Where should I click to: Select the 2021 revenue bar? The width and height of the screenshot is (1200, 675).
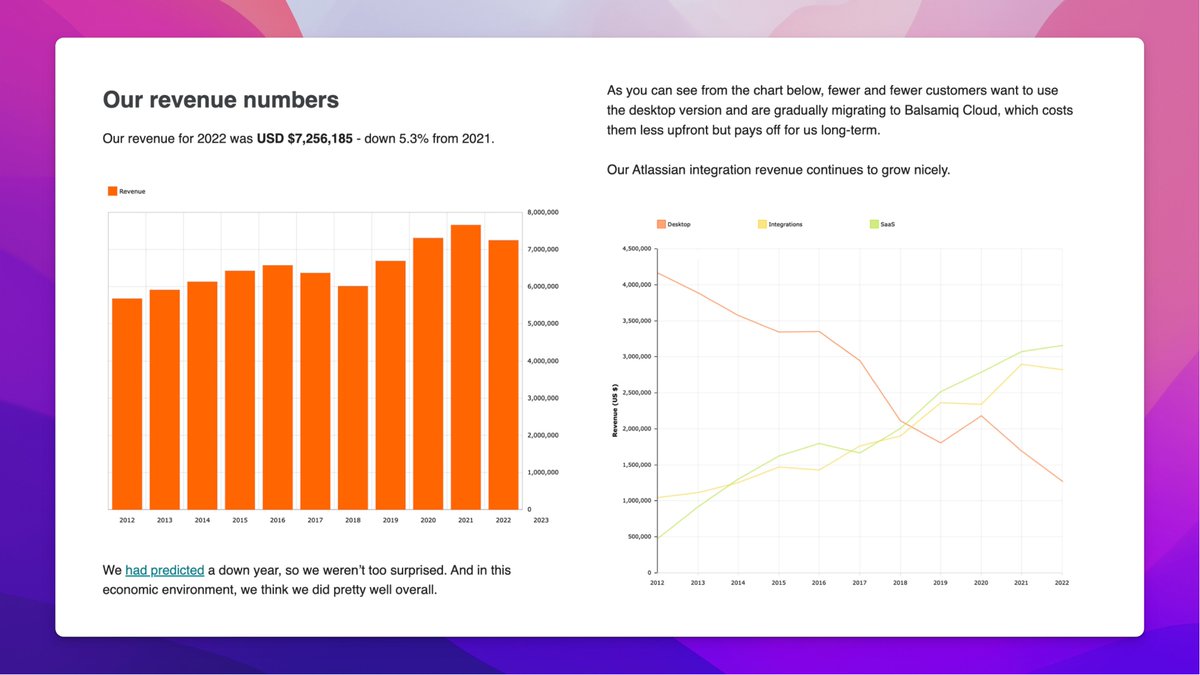[466, 367]
